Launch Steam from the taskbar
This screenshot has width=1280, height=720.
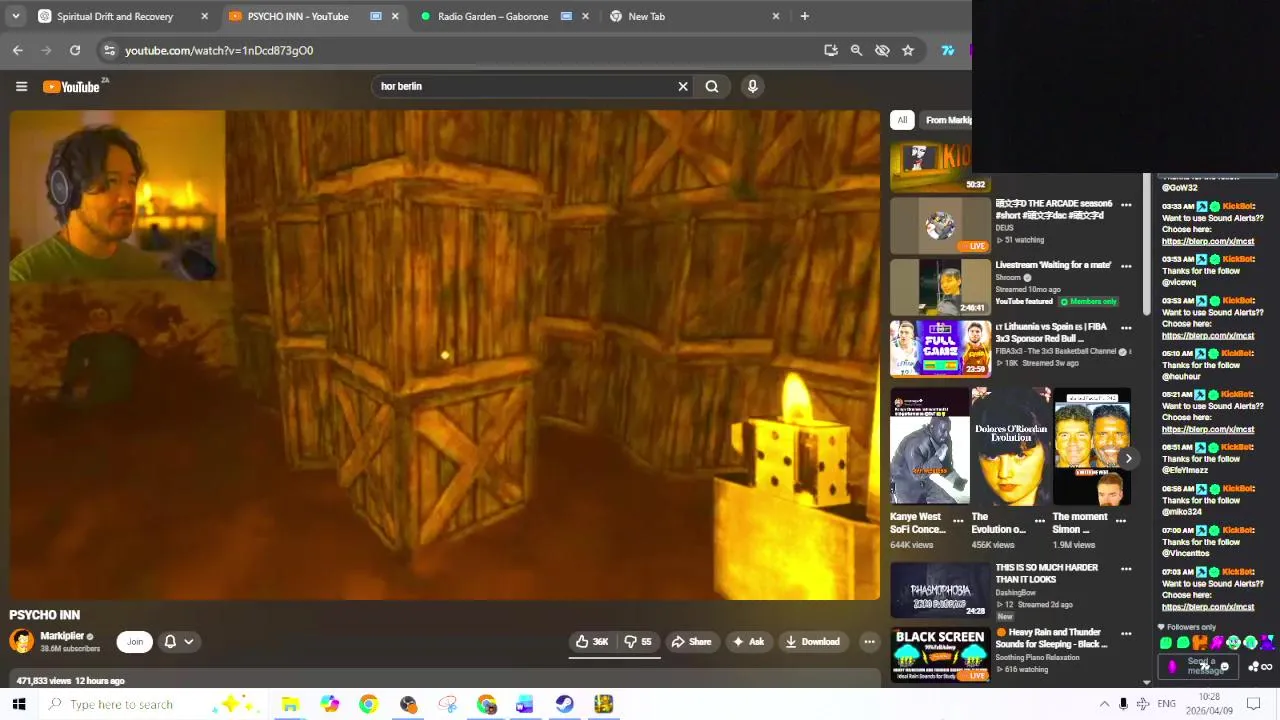(564, 704)
